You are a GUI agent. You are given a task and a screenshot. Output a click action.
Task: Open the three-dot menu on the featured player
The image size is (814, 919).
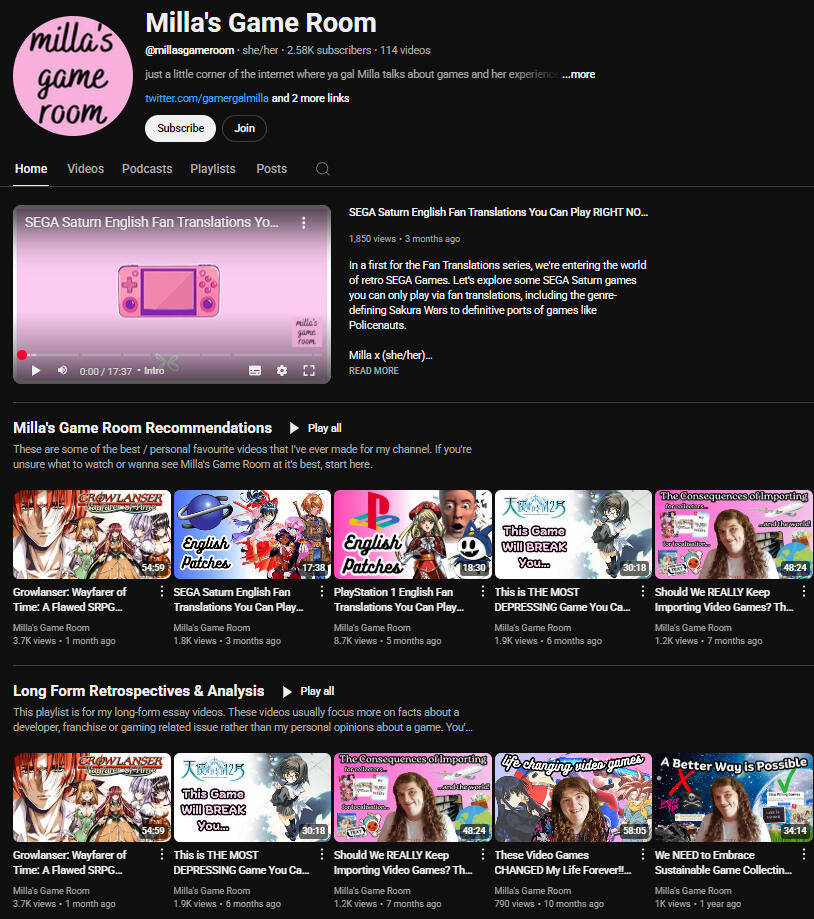(304, 223)
